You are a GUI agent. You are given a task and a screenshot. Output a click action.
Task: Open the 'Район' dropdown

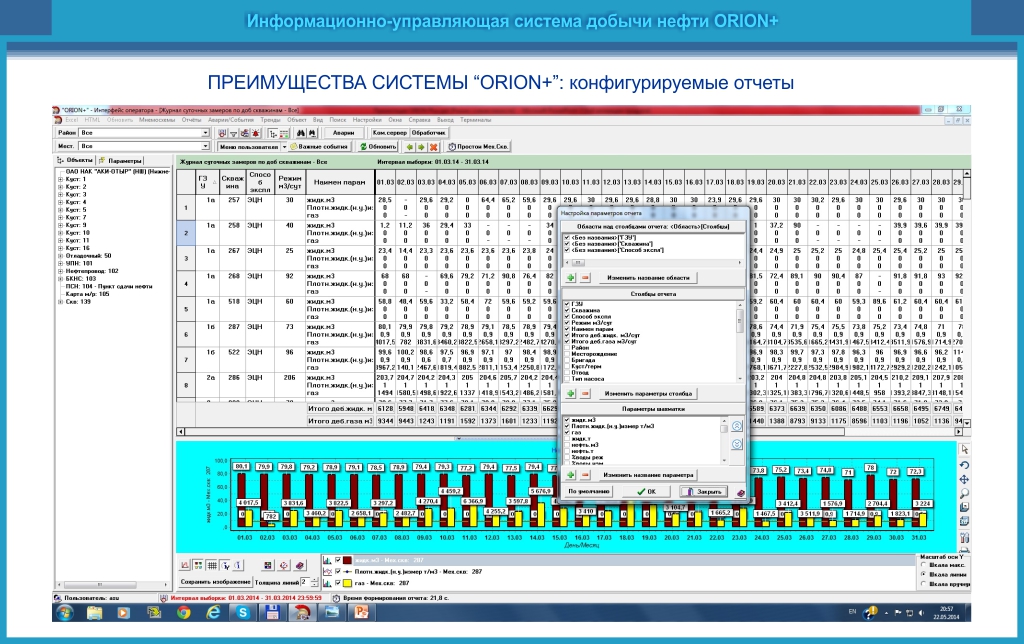pyautogui.click(x=205, y=133)
